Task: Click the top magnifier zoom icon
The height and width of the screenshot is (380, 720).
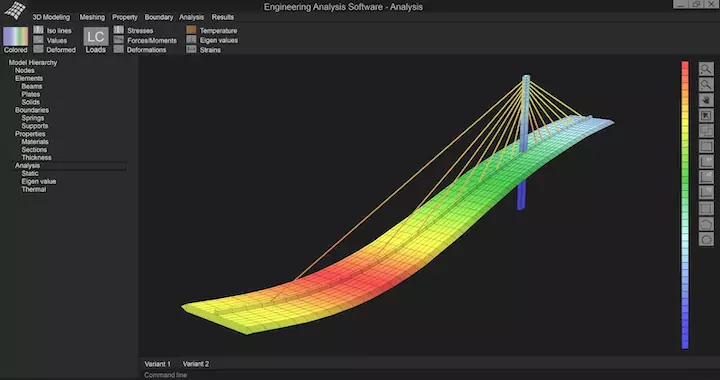Action: tap(706, 69)
